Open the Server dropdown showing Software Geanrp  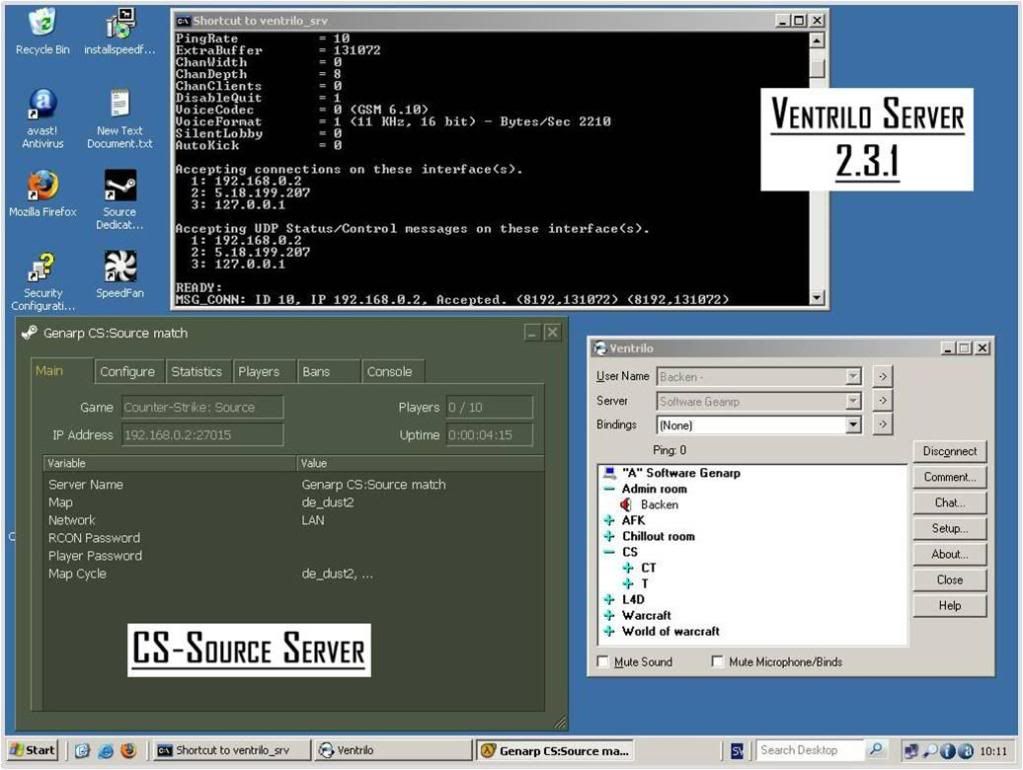[853, 401]
